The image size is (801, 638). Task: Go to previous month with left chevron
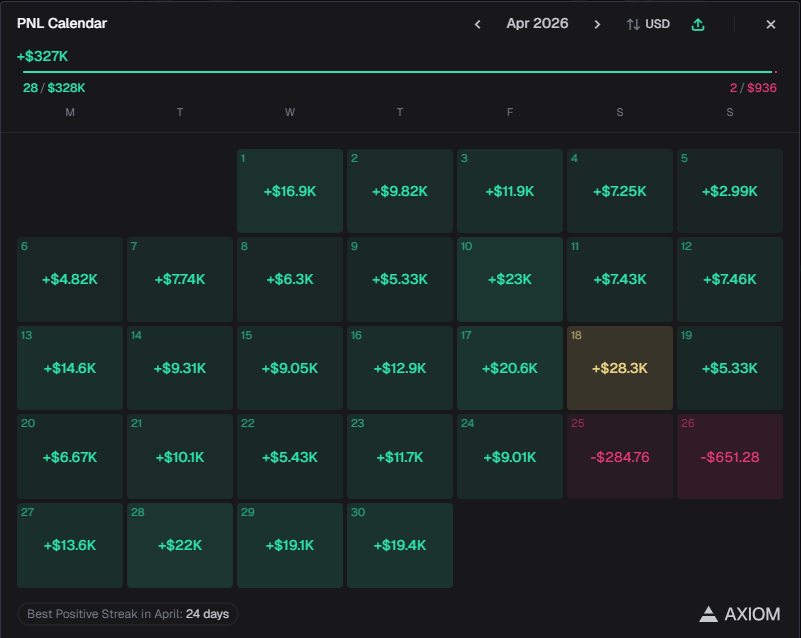click(x=478, y=24)
